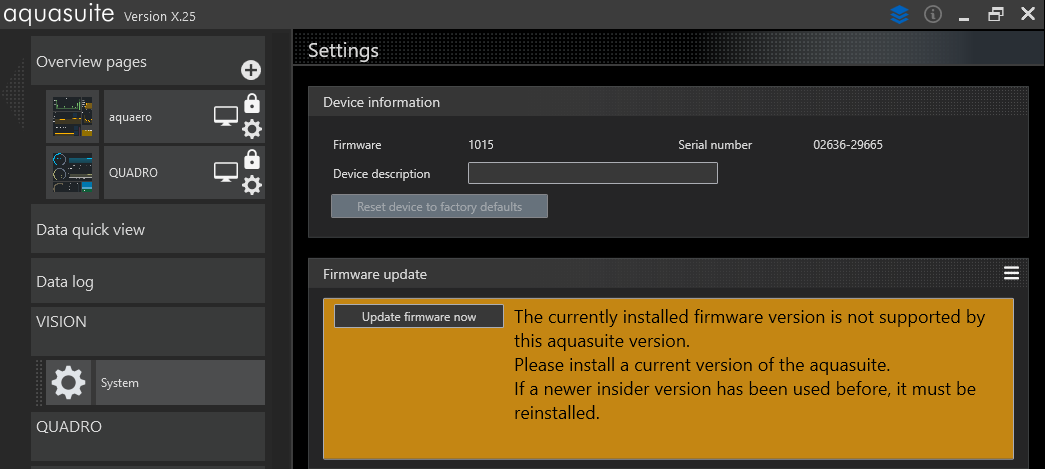Click the QUADRO page monitor icon
This screenshot has width=1045, height=469.
click(226, 172)
